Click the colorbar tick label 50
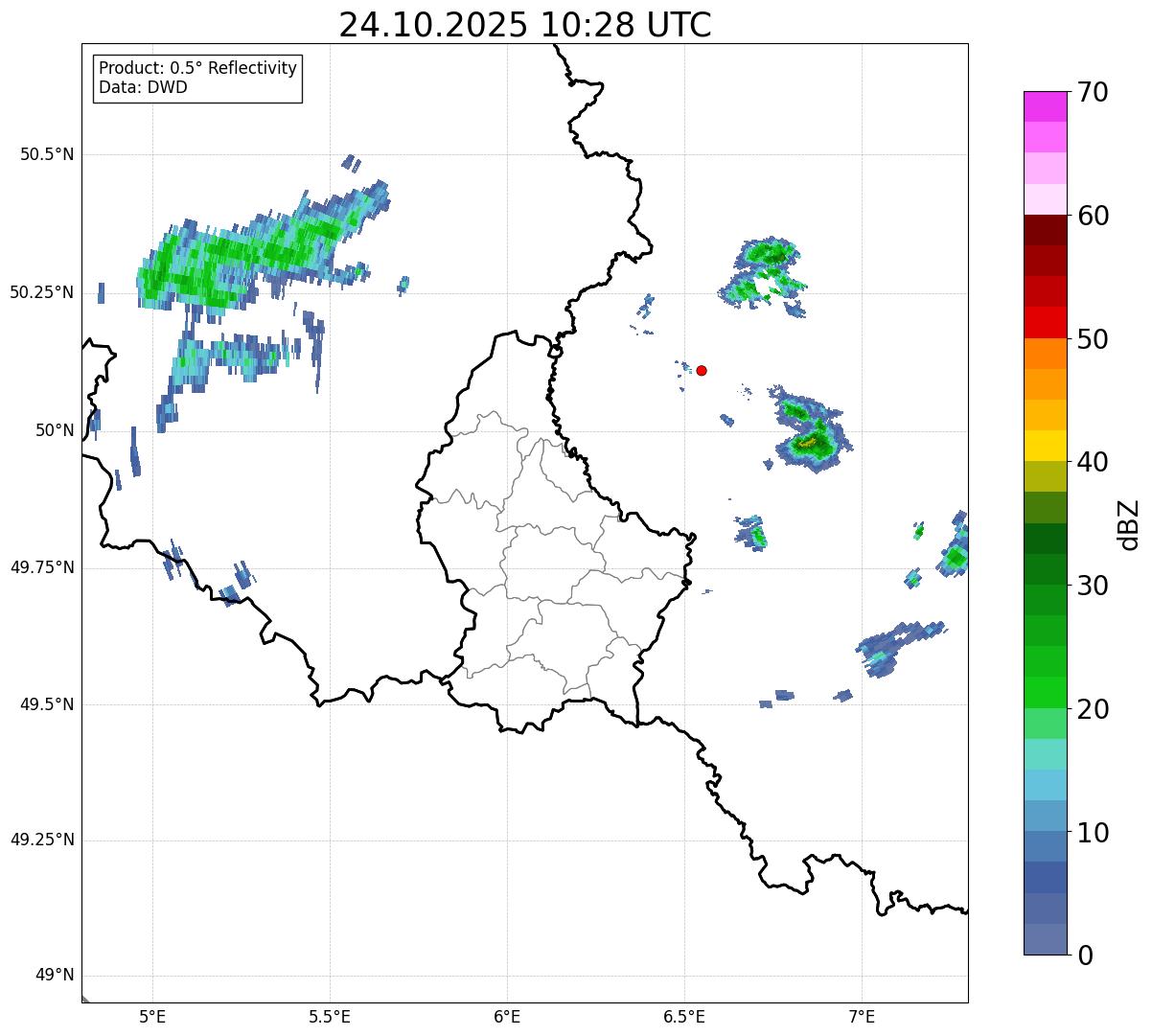1152x1036 pixels. [1093, 339]
